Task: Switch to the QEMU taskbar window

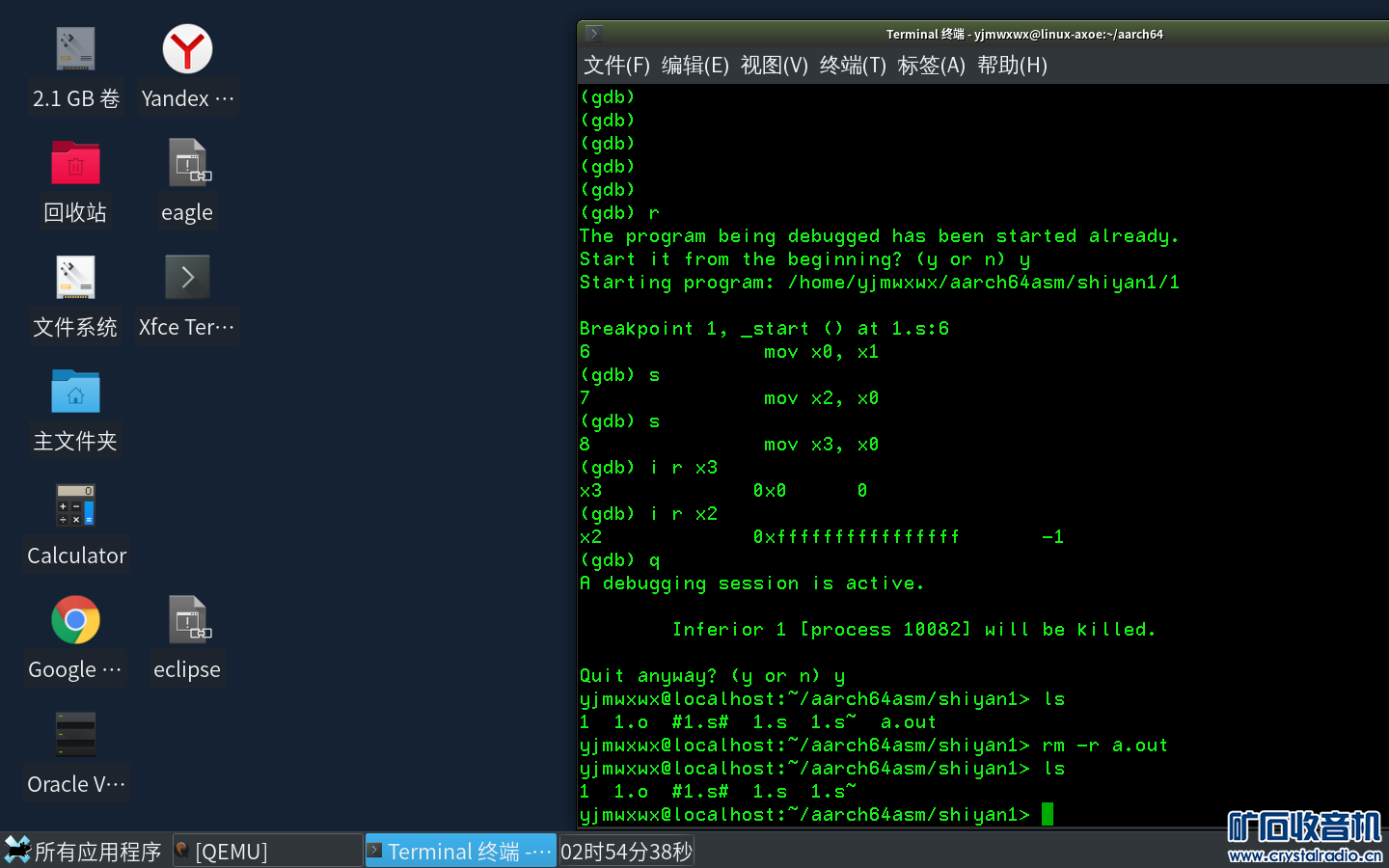Action: click(x=268, y=852)
